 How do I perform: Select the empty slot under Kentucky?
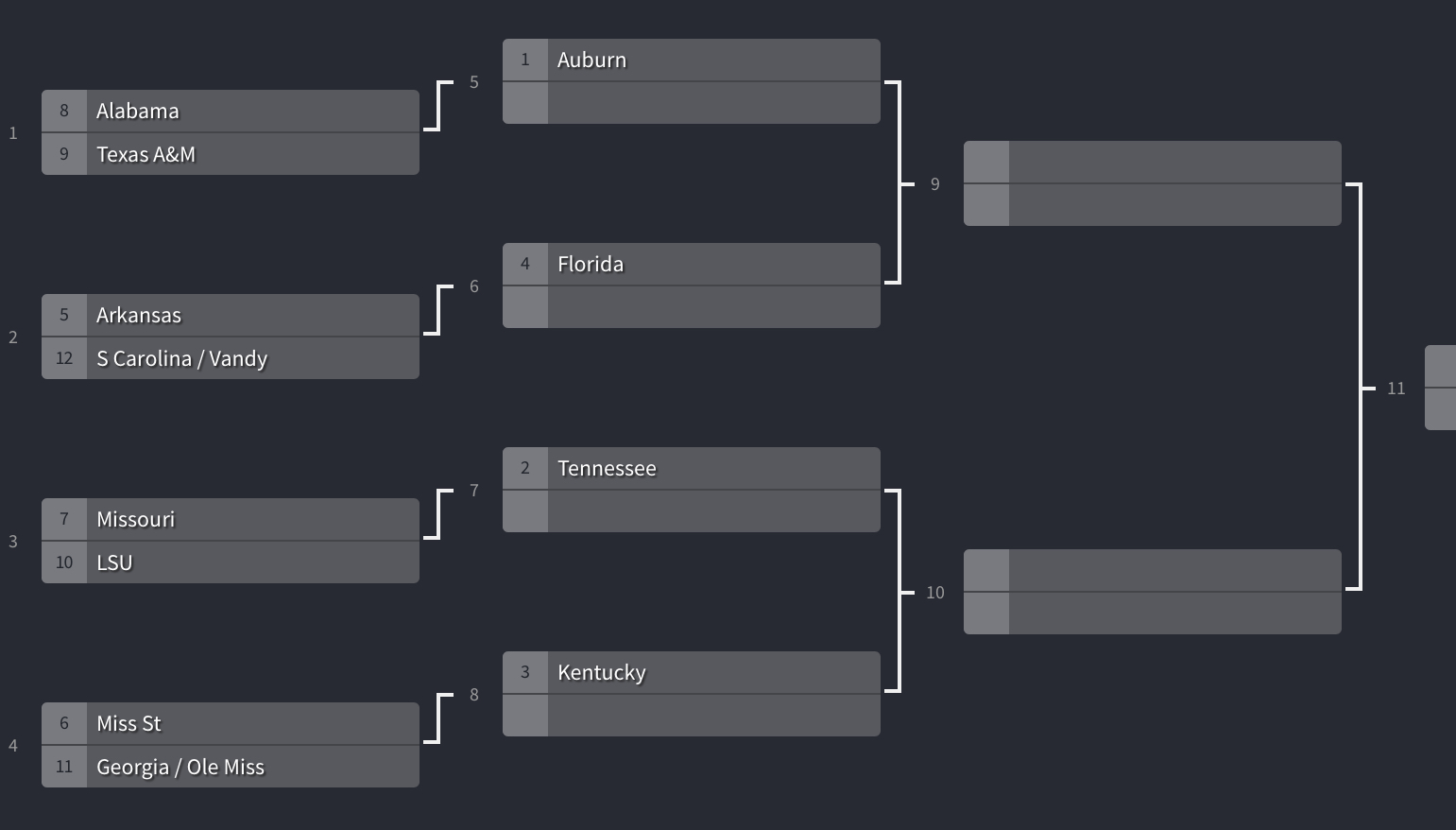692,716
